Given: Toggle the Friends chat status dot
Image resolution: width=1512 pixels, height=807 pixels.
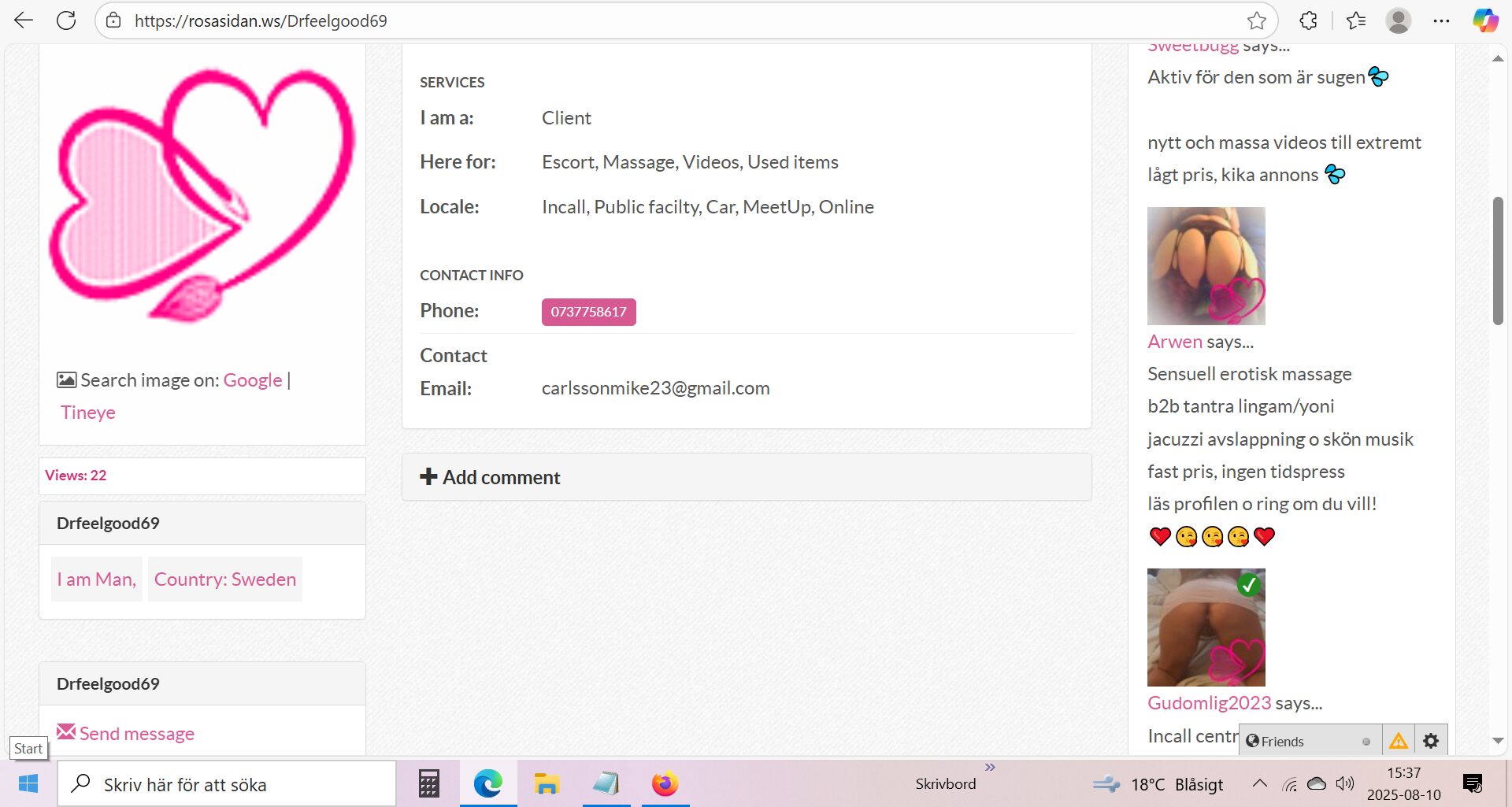Looking at the screenshot, I should (x=1366, y=742).
